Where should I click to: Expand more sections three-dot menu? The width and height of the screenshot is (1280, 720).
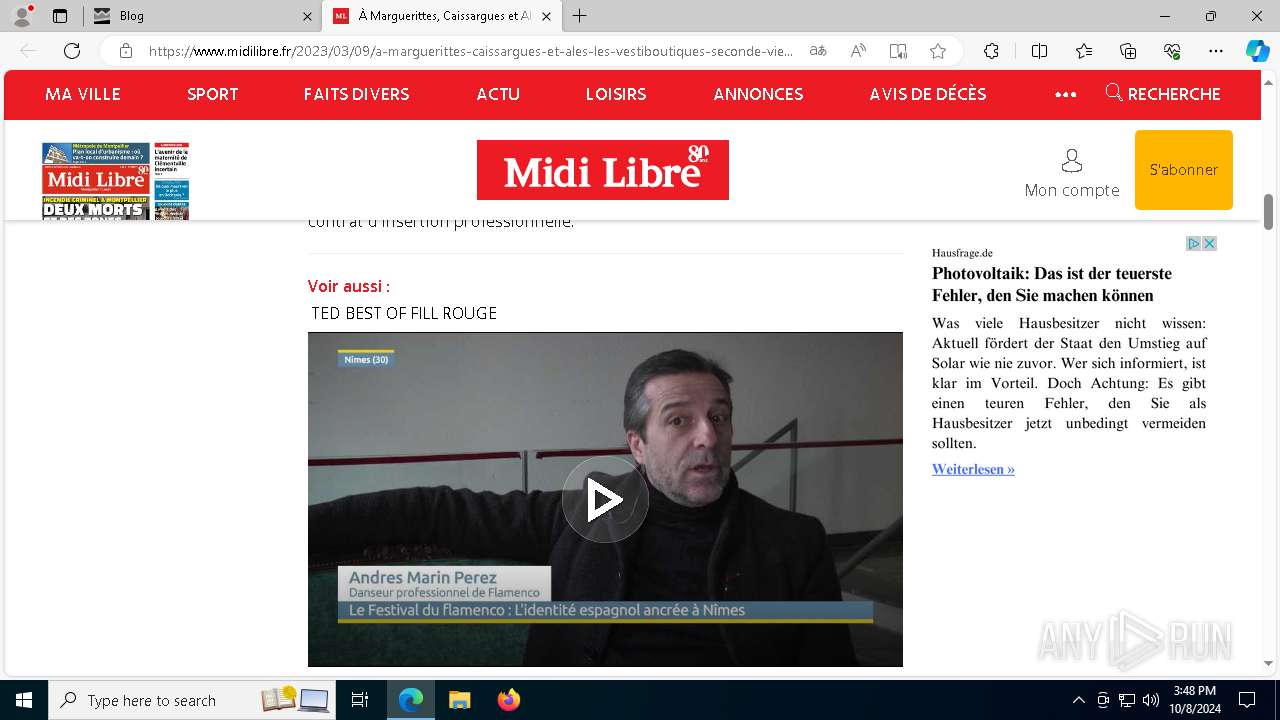pos(1066,95)
